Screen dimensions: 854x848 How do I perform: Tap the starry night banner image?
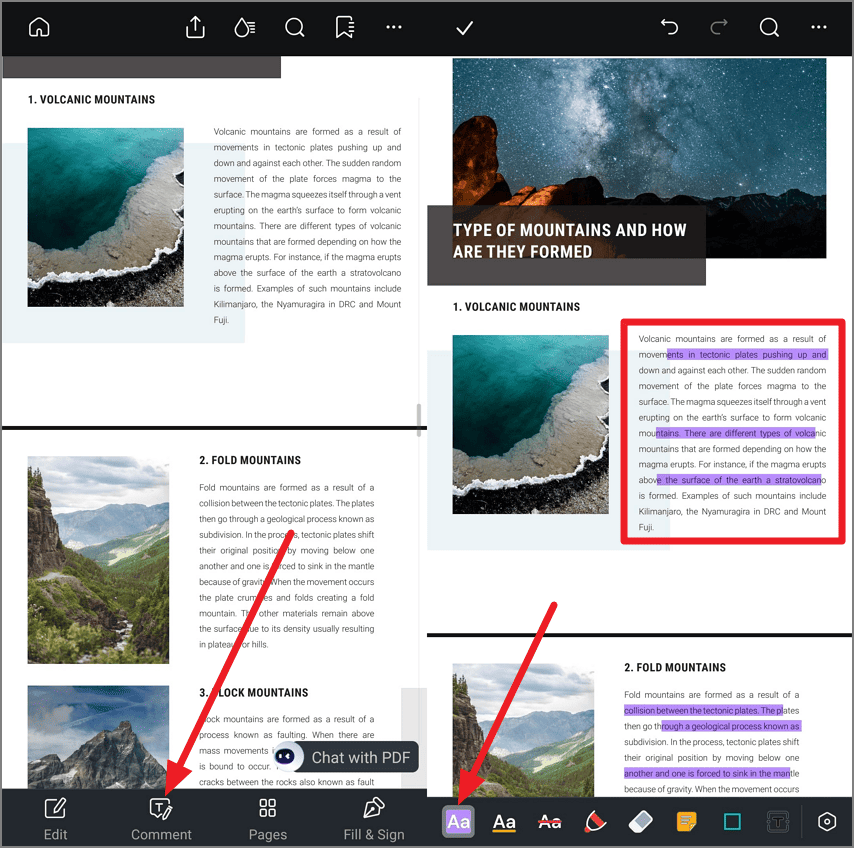639,158
